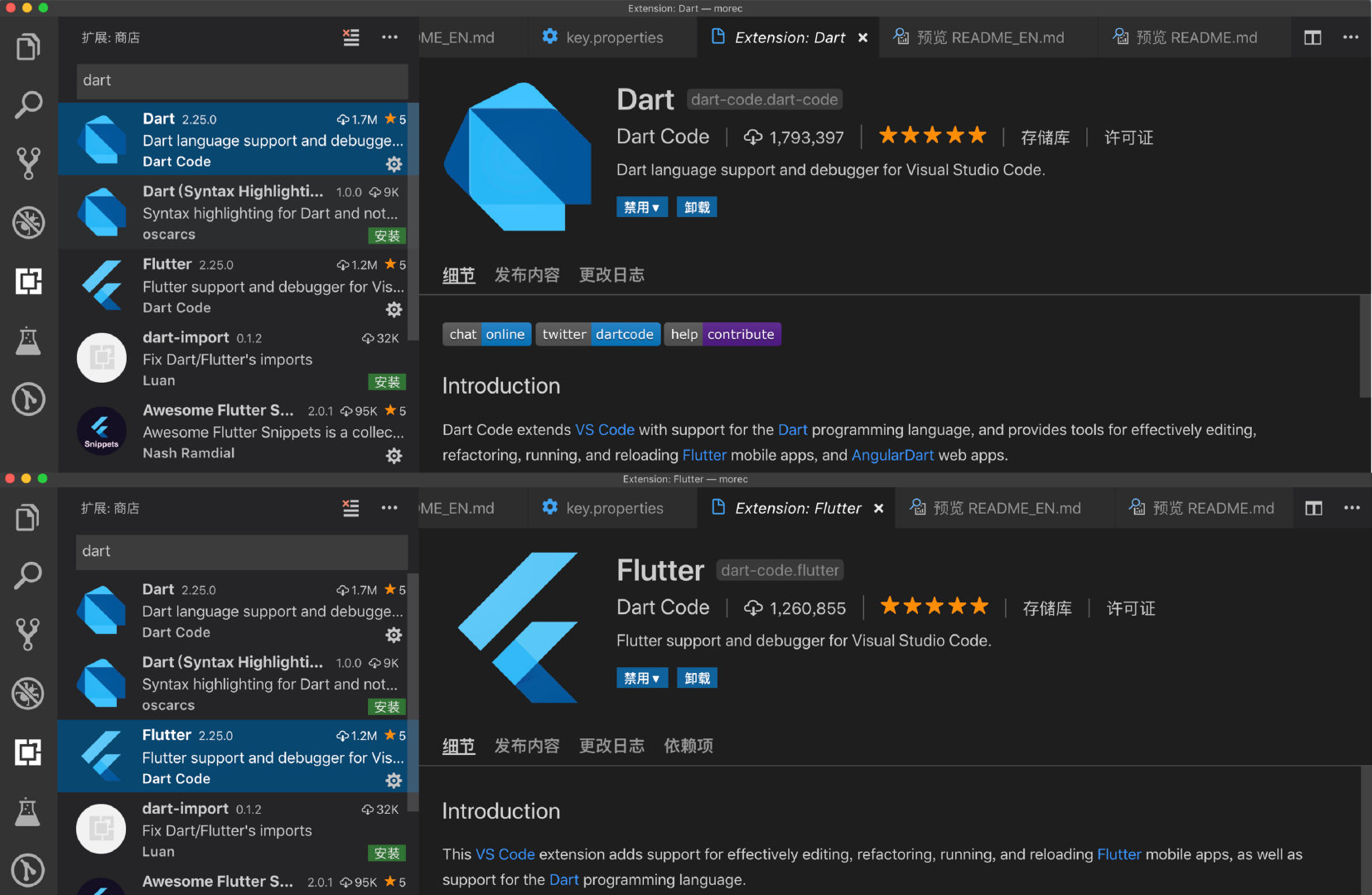Install dart-import in bottom list

tap(387, 853)
